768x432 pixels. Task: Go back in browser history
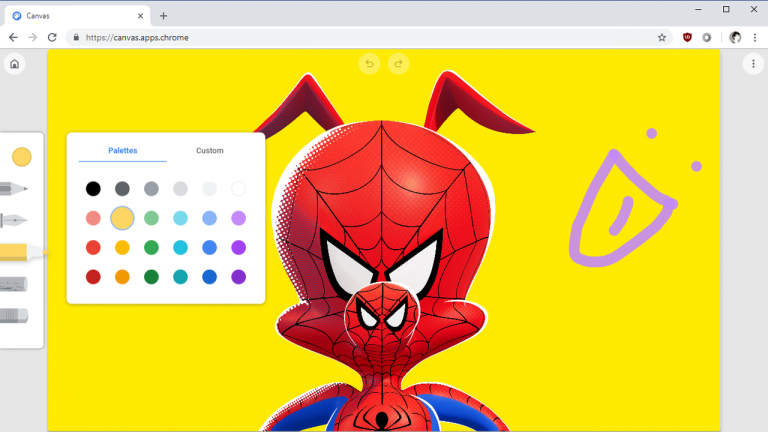13,37
